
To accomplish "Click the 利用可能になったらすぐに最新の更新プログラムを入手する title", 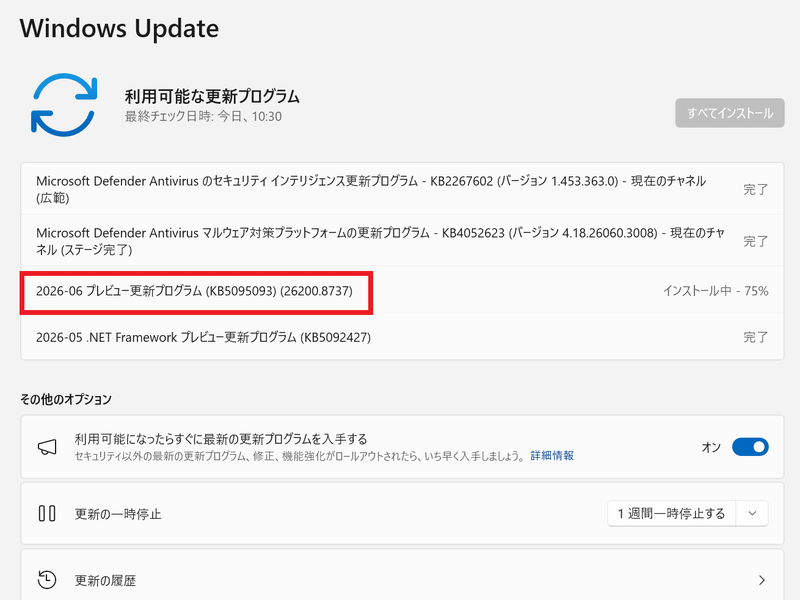I will [221, 439].
